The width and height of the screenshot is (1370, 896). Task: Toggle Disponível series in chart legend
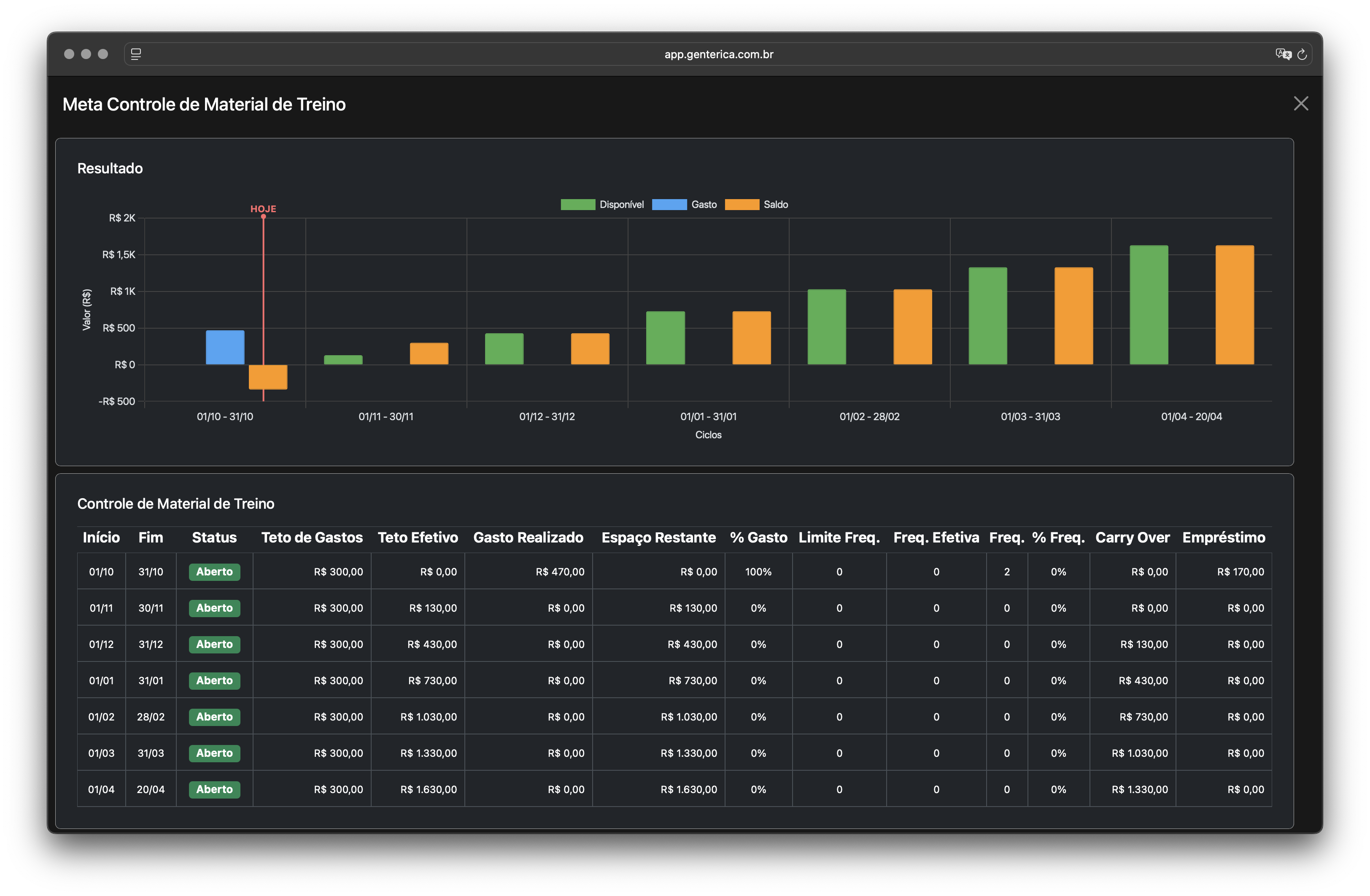pos(621,205)
